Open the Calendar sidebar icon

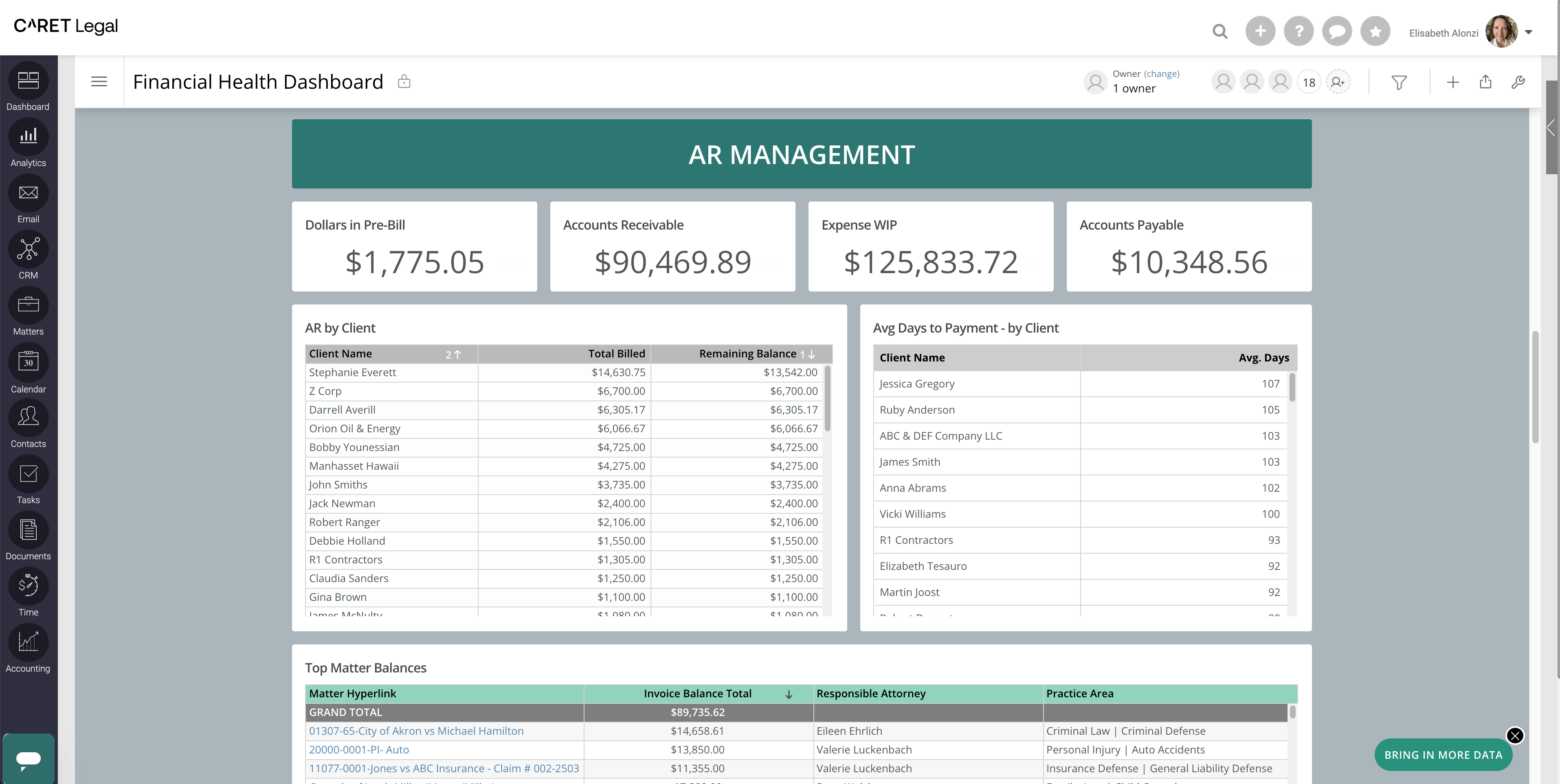(28, 362)
